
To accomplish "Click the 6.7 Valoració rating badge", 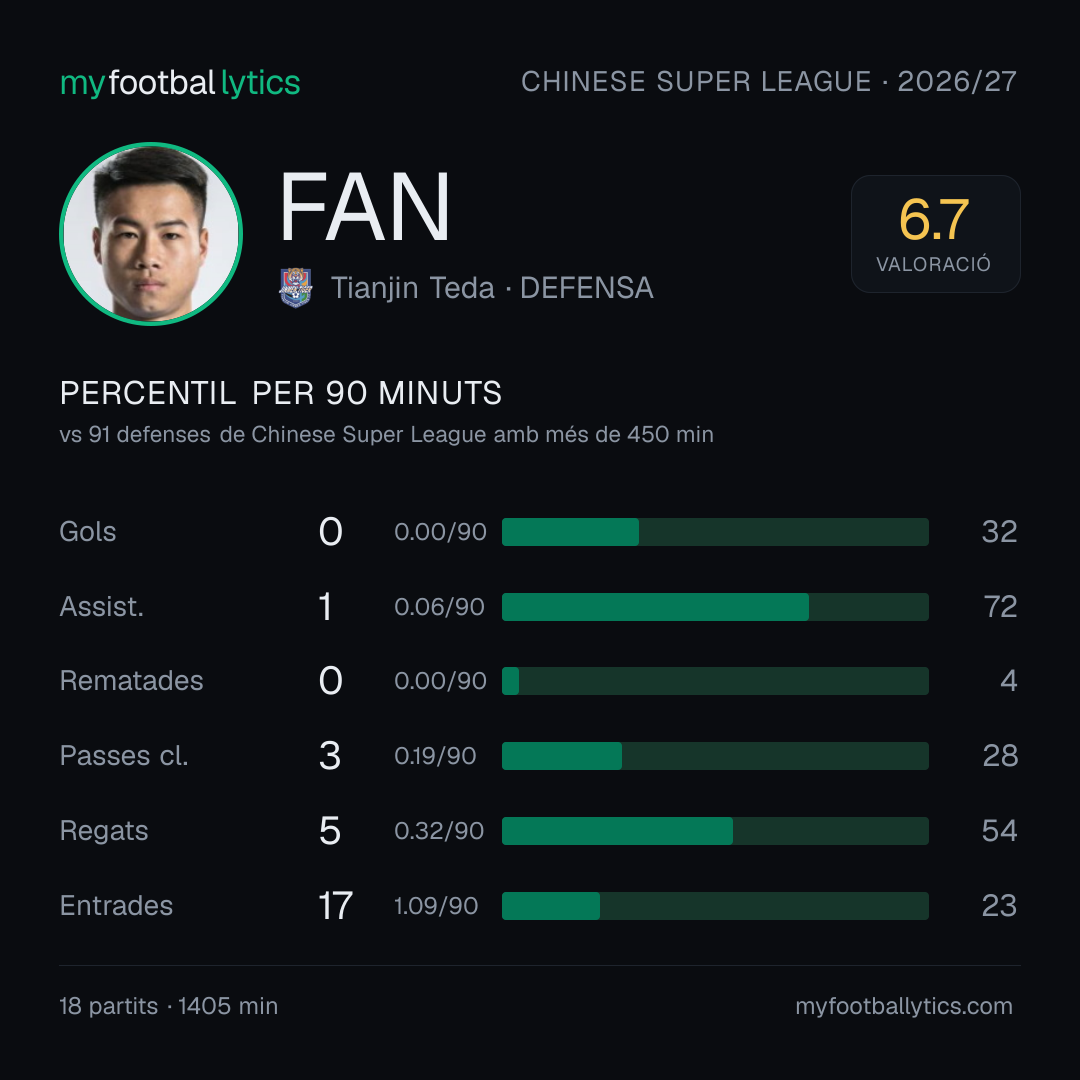I will click(935, 234).
